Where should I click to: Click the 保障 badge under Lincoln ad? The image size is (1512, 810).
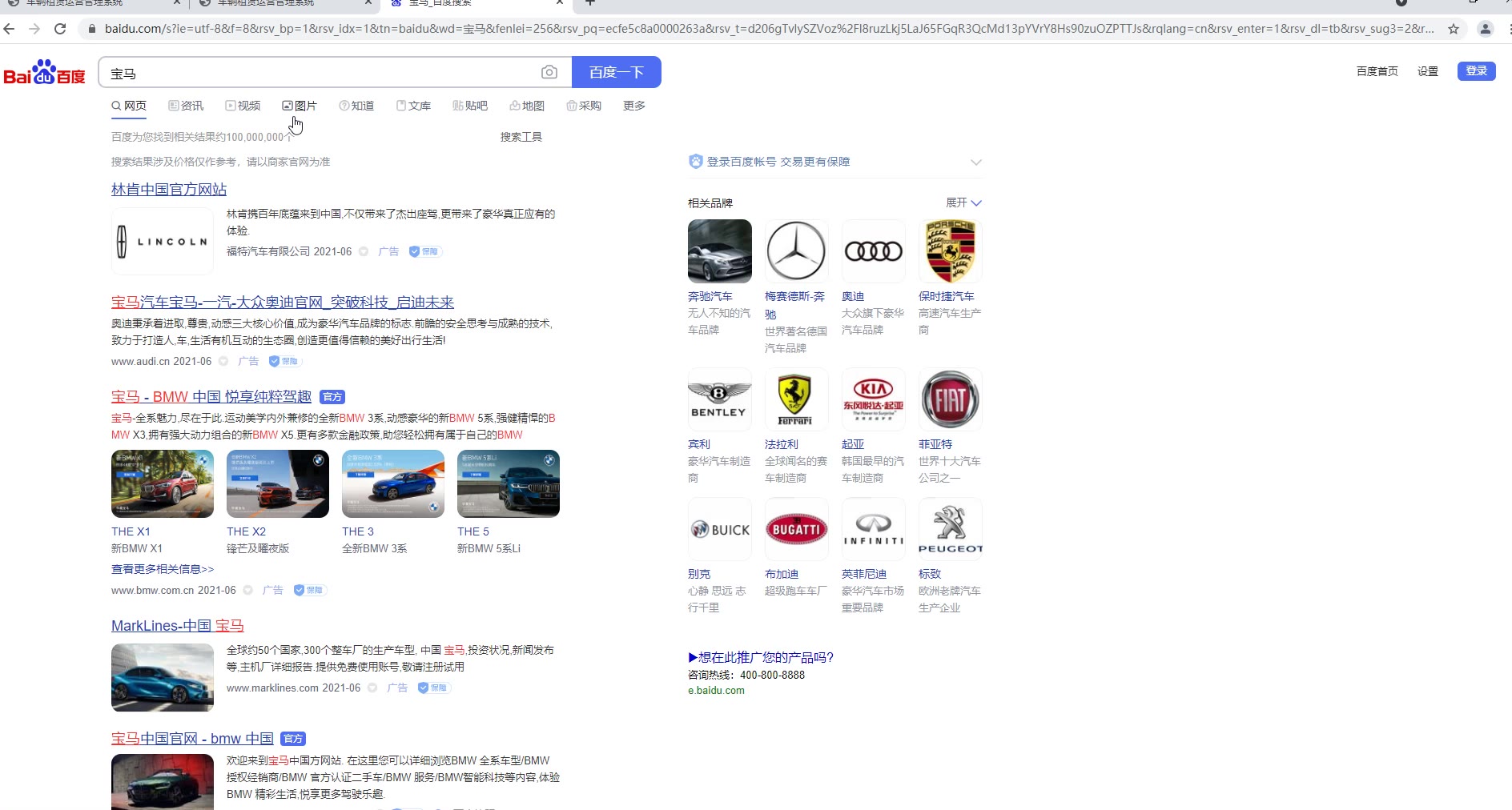pos(424,251)
